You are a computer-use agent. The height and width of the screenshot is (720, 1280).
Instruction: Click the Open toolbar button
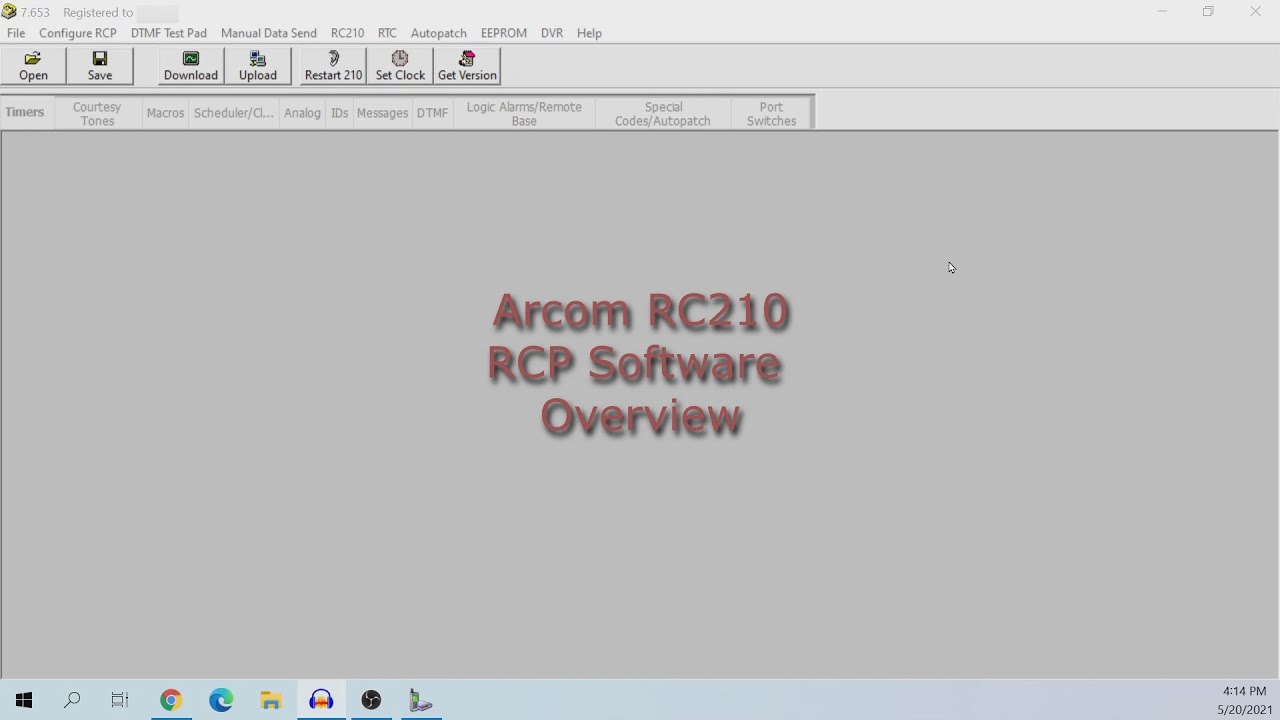click(x=33, y=66)
